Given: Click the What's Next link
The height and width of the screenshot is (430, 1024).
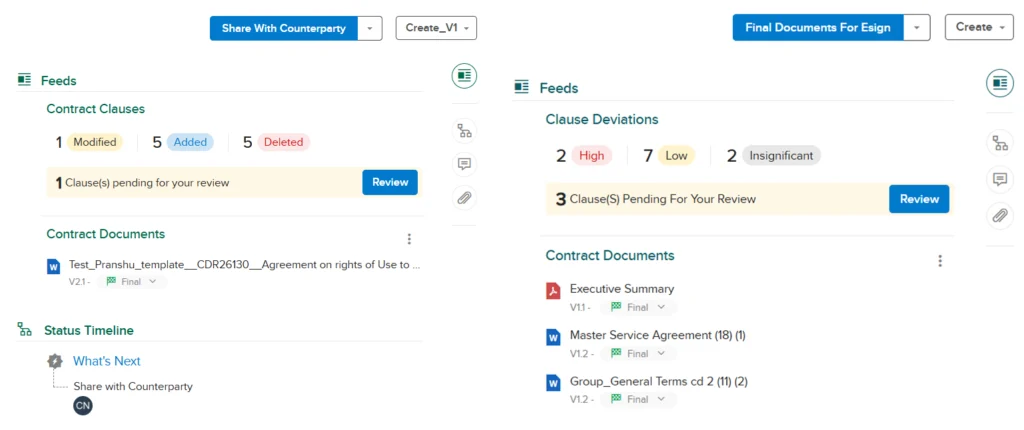Looking at the screenshot, I should [x=106, y=361].
